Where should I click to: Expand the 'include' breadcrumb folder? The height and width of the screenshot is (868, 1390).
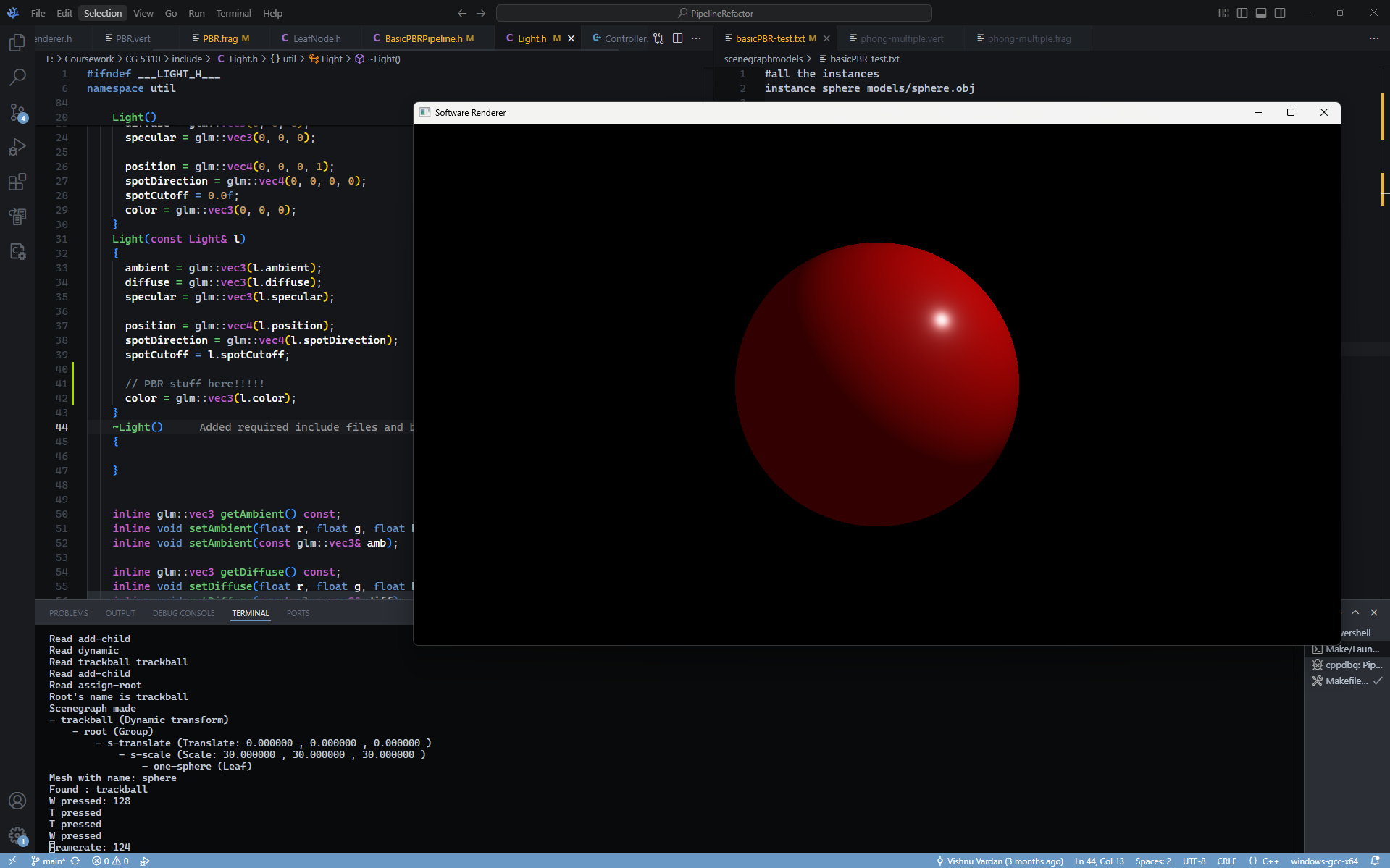coord(187,59)
